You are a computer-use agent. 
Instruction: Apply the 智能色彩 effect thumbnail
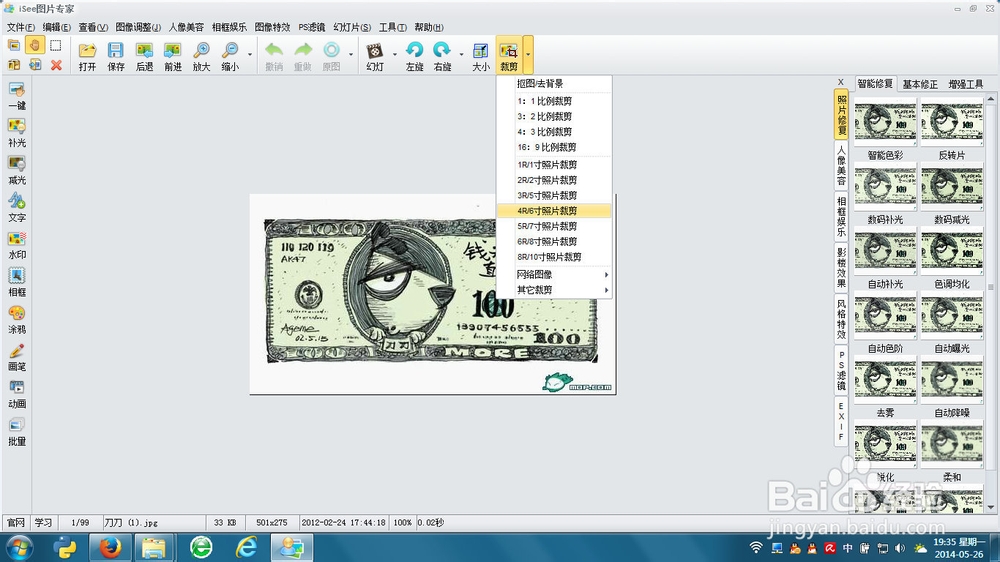coord(885,121)
